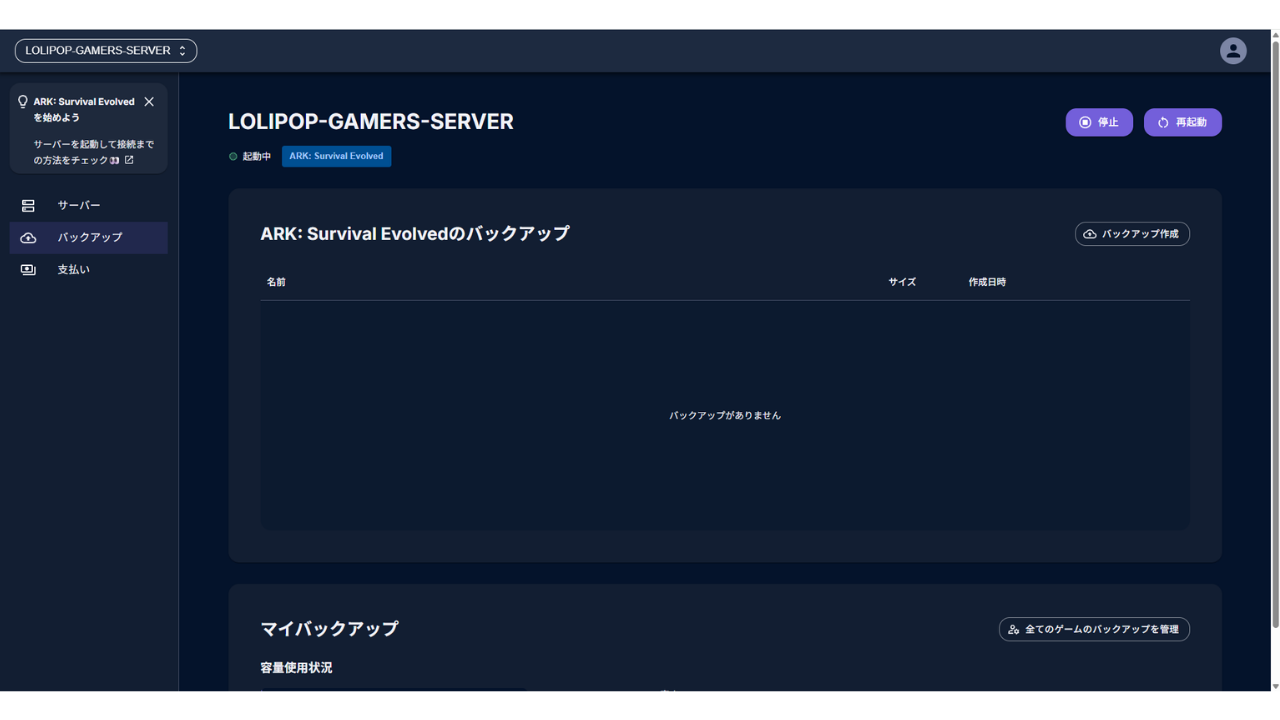Create a backup with バックアップ作成
Image resolution: width=1280 pixels, height=720 pixels.
1132,234
